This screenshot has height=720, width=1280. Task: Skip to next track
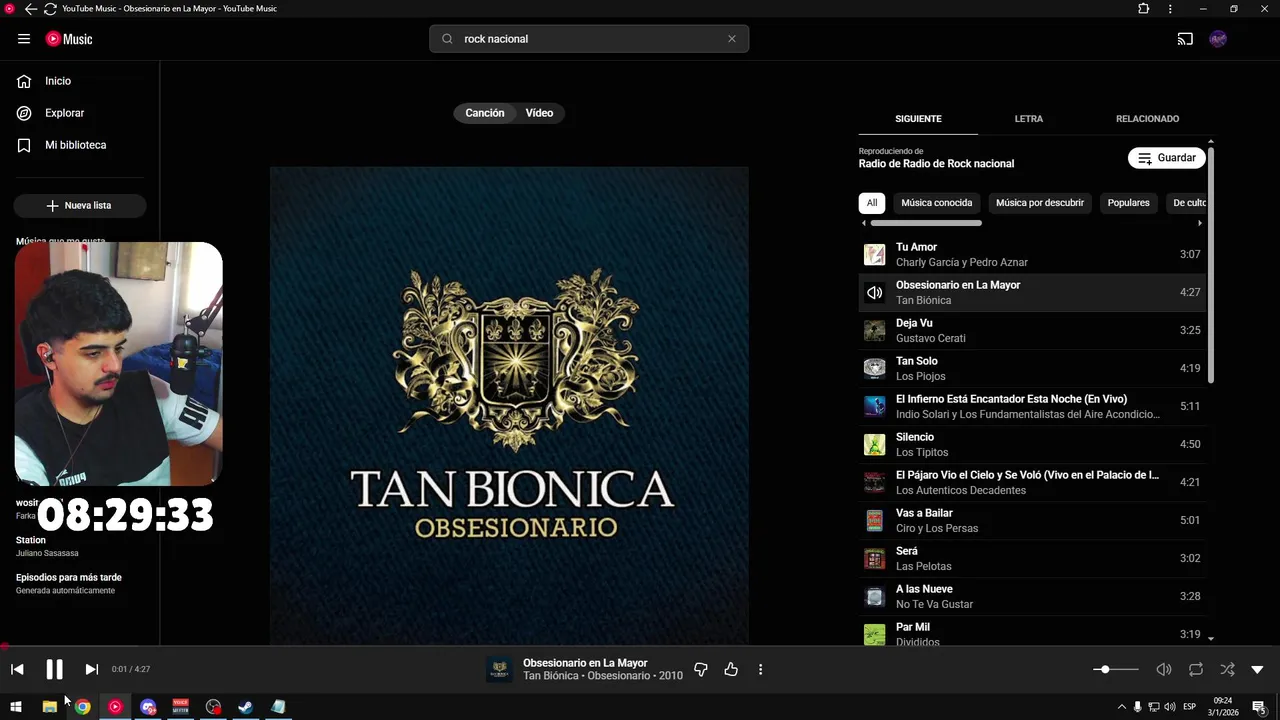[x=91, y=669]
